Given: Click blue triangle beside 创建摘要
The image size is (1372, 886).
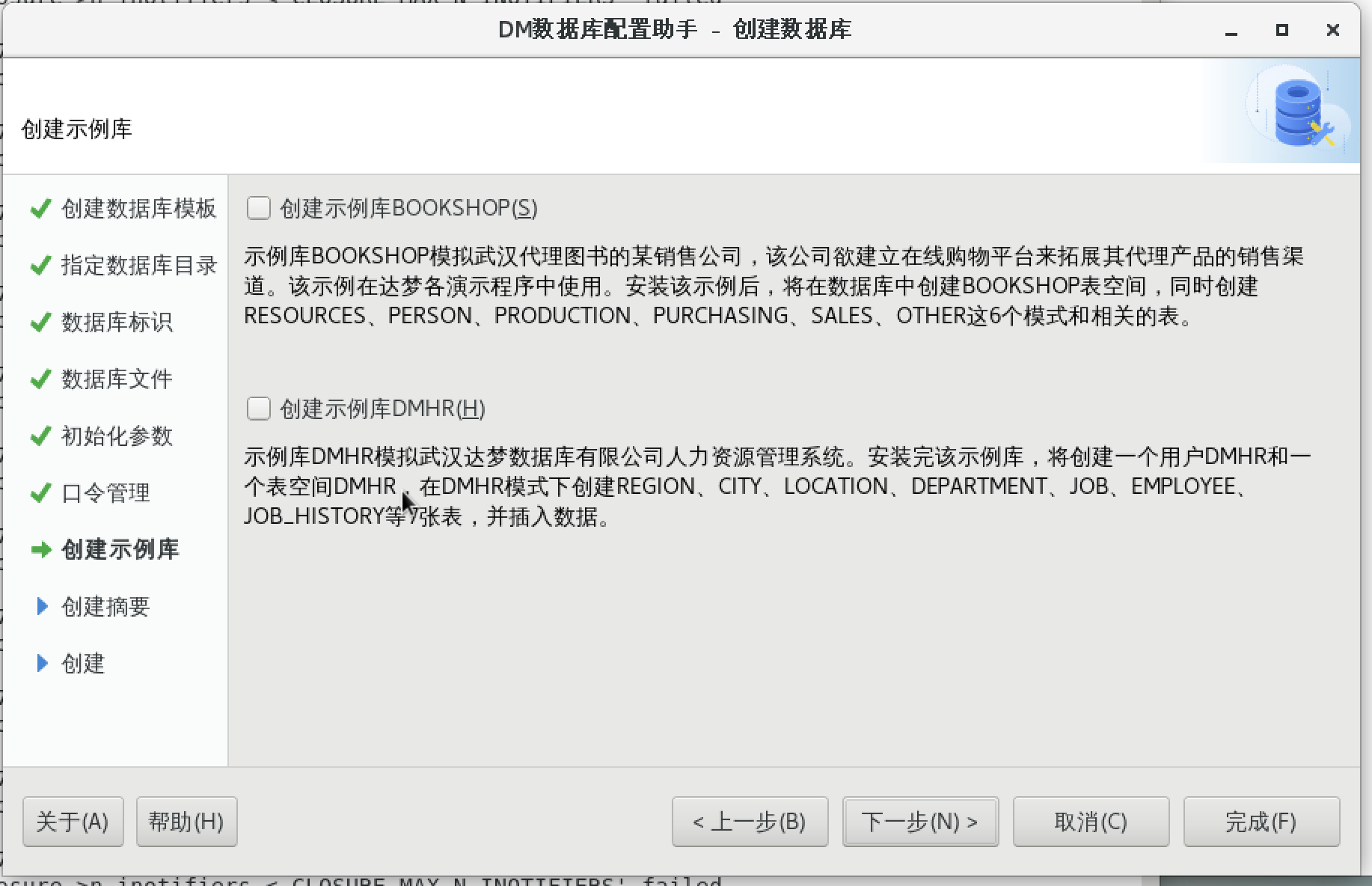Looking at the screenshot, I should (42, 606).
